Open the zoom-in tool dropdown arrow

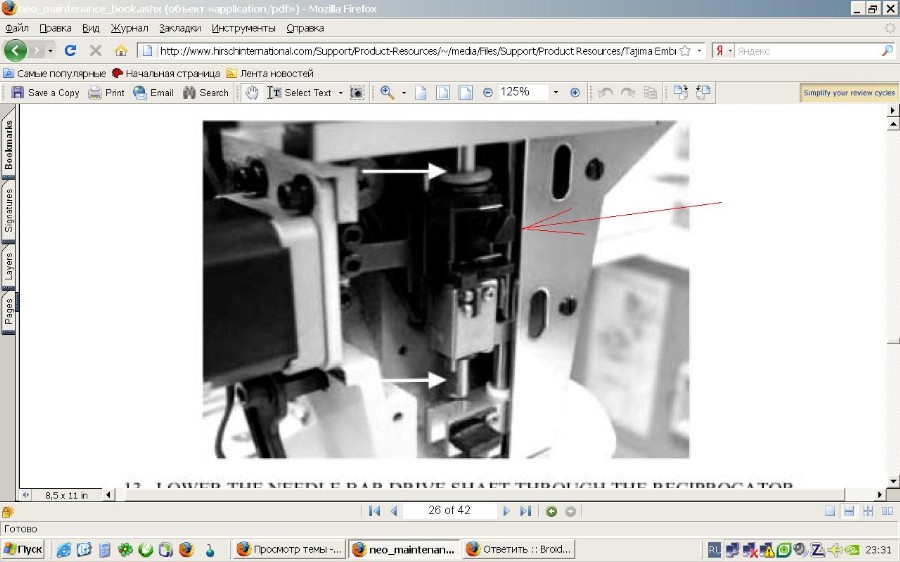pyautogui.click(x=404, y=92)
